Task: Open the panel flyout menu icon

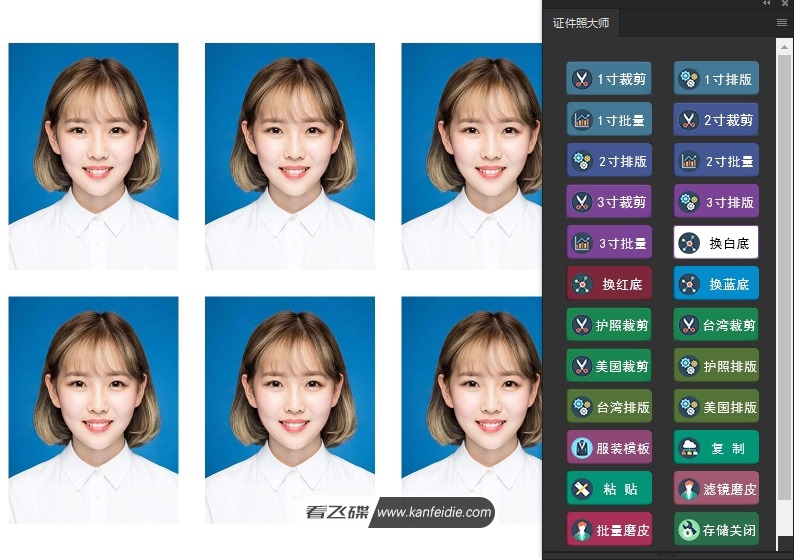Action: pos(782,22)
